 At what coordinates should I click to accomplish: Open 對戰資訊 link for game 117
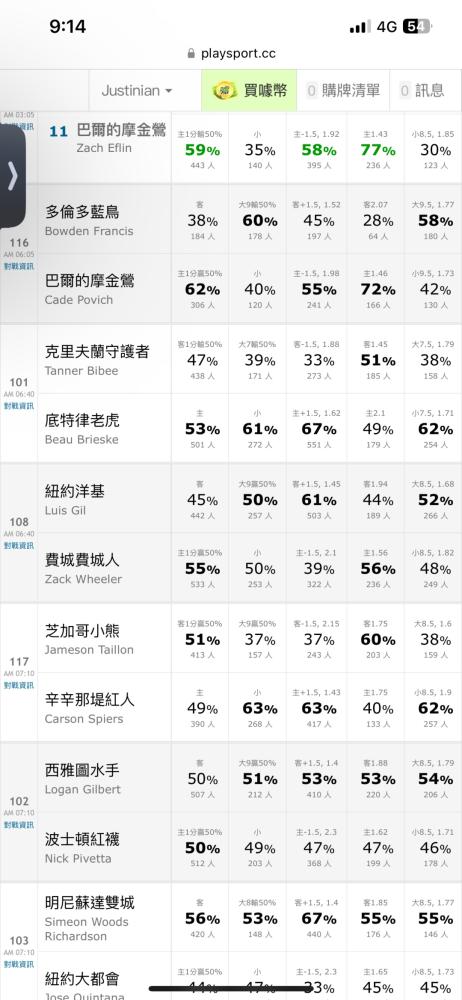pyautogui.click(x=19, y=686)
